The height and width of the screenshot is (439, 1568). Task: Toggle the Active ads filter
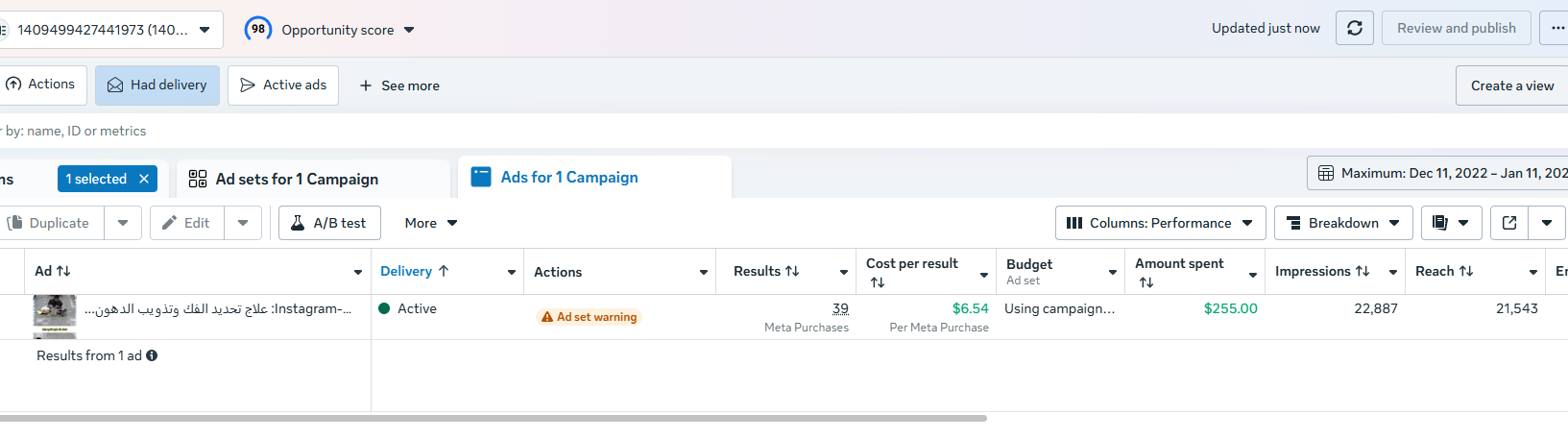pyautogui.click(x=283, y=85)
